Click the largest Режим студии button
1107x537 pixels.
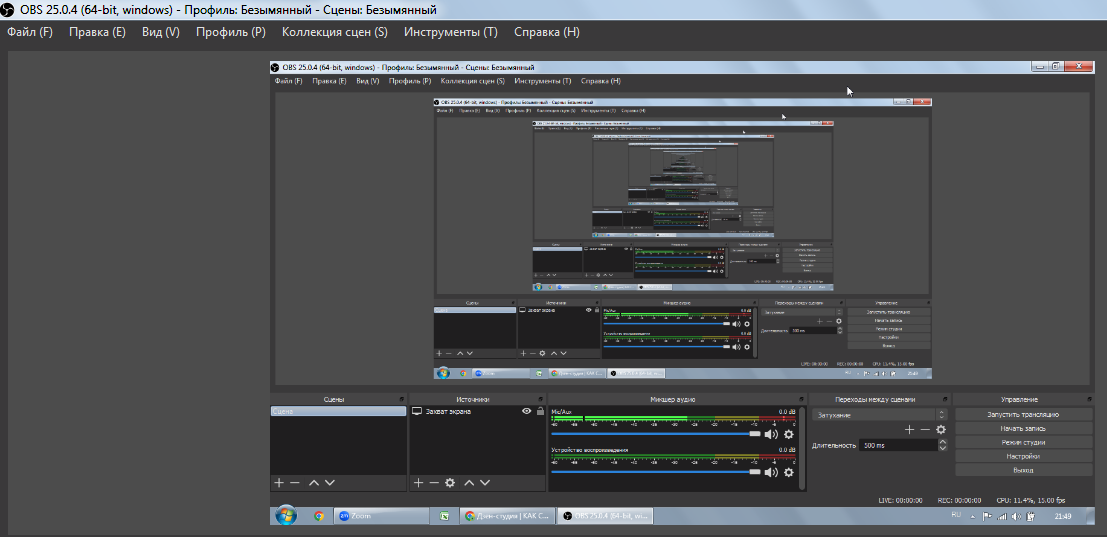tap(1023, 442)
